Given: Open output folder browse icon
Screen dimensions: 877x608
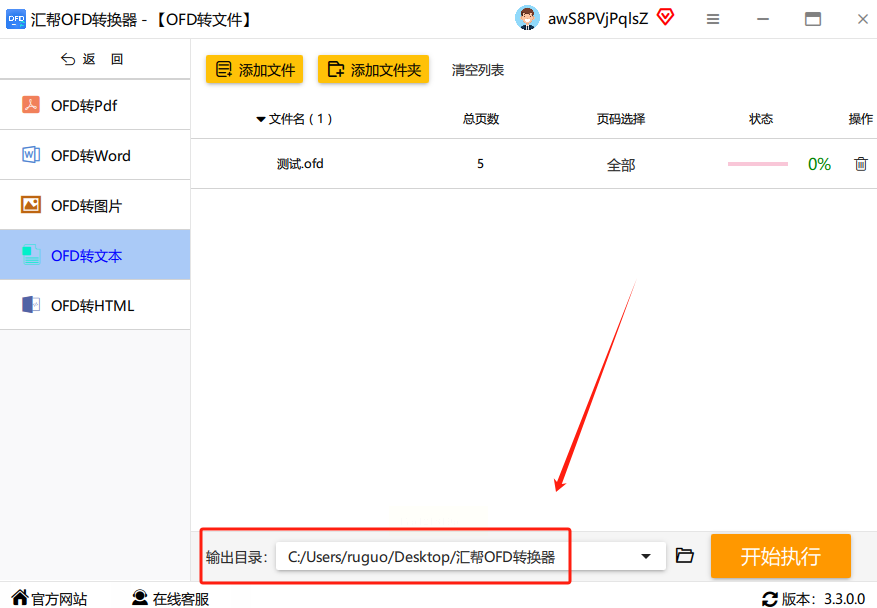Looking at the screenshot, I should click(685, 555).
